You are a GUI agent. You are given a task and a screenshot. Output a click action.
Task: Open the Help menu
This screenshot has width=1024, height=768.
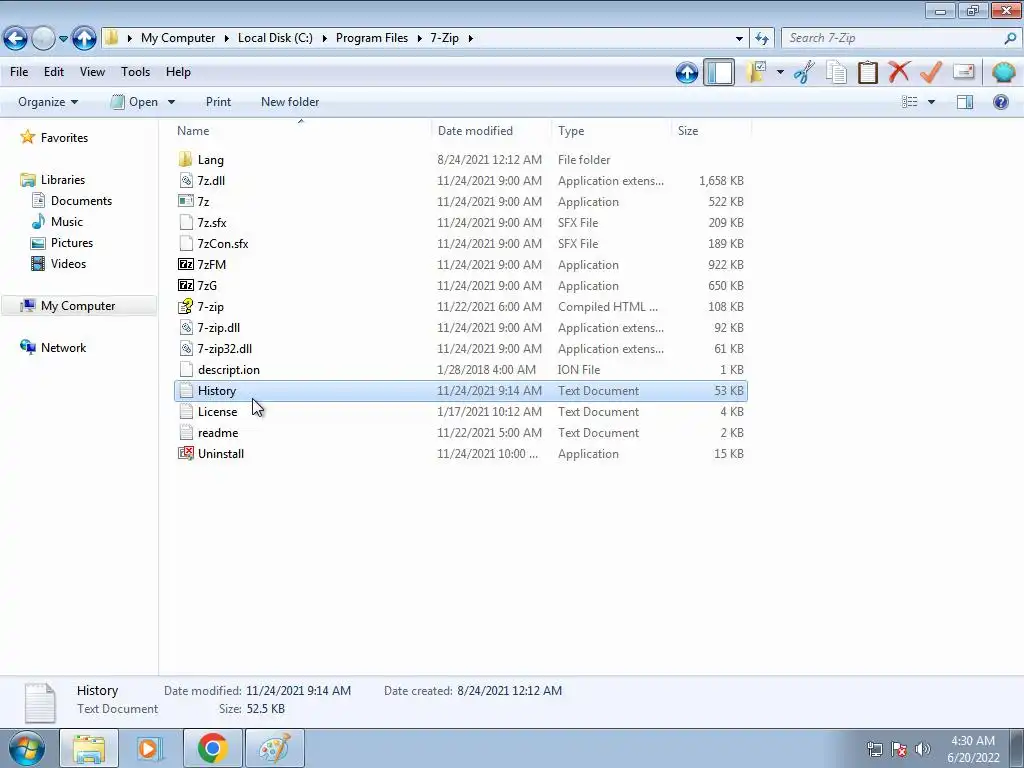178,72
